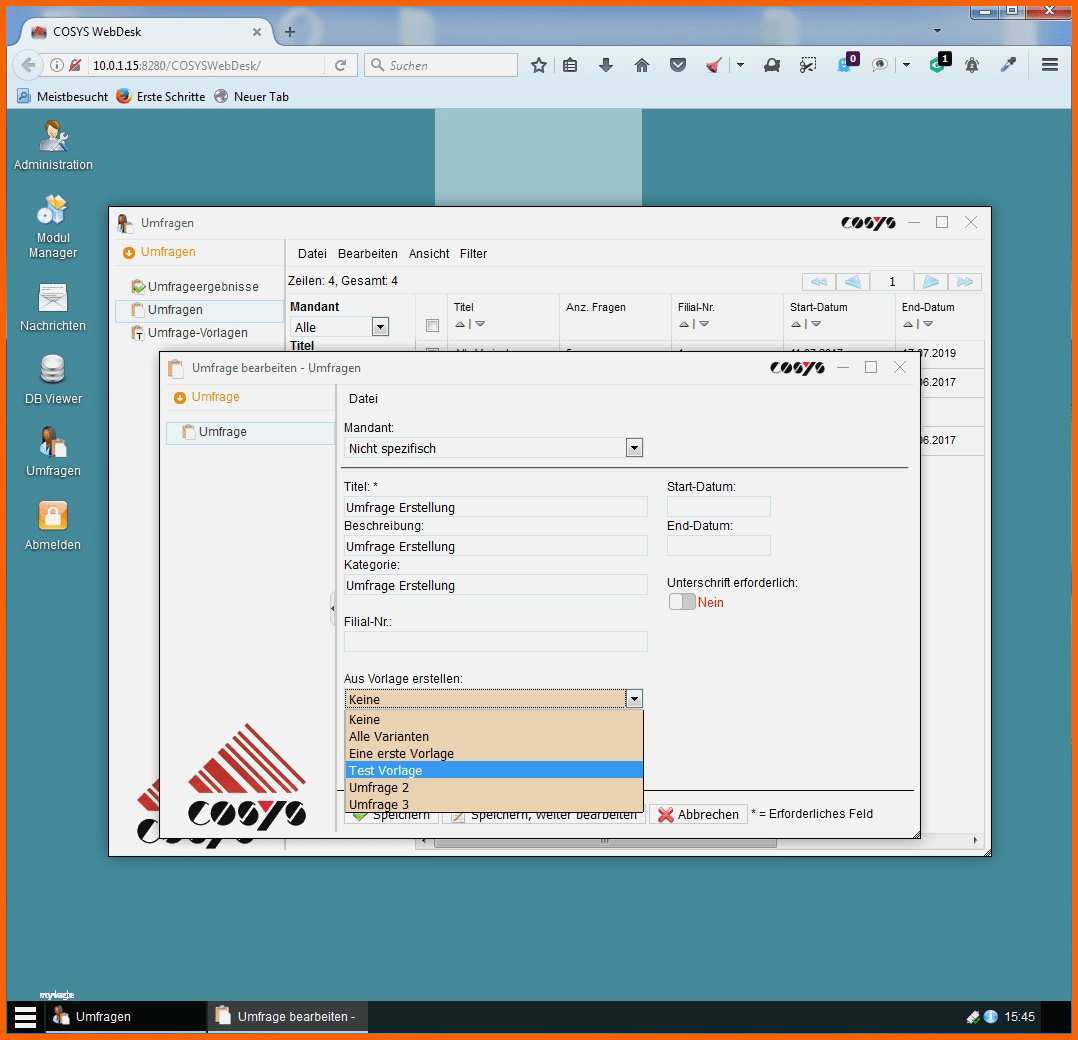Image resolution: width=1078 pixels, height=1040 pixels.
Task: Click the End-Datum field in dialog
Action: [718, 546]
